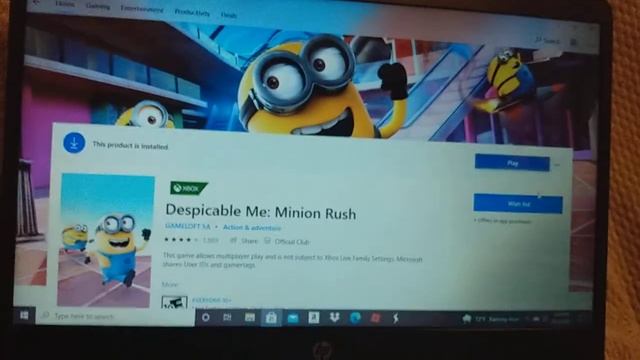Click the blue download status icon
The image size is (640, 360).
(x=74, y=143)
